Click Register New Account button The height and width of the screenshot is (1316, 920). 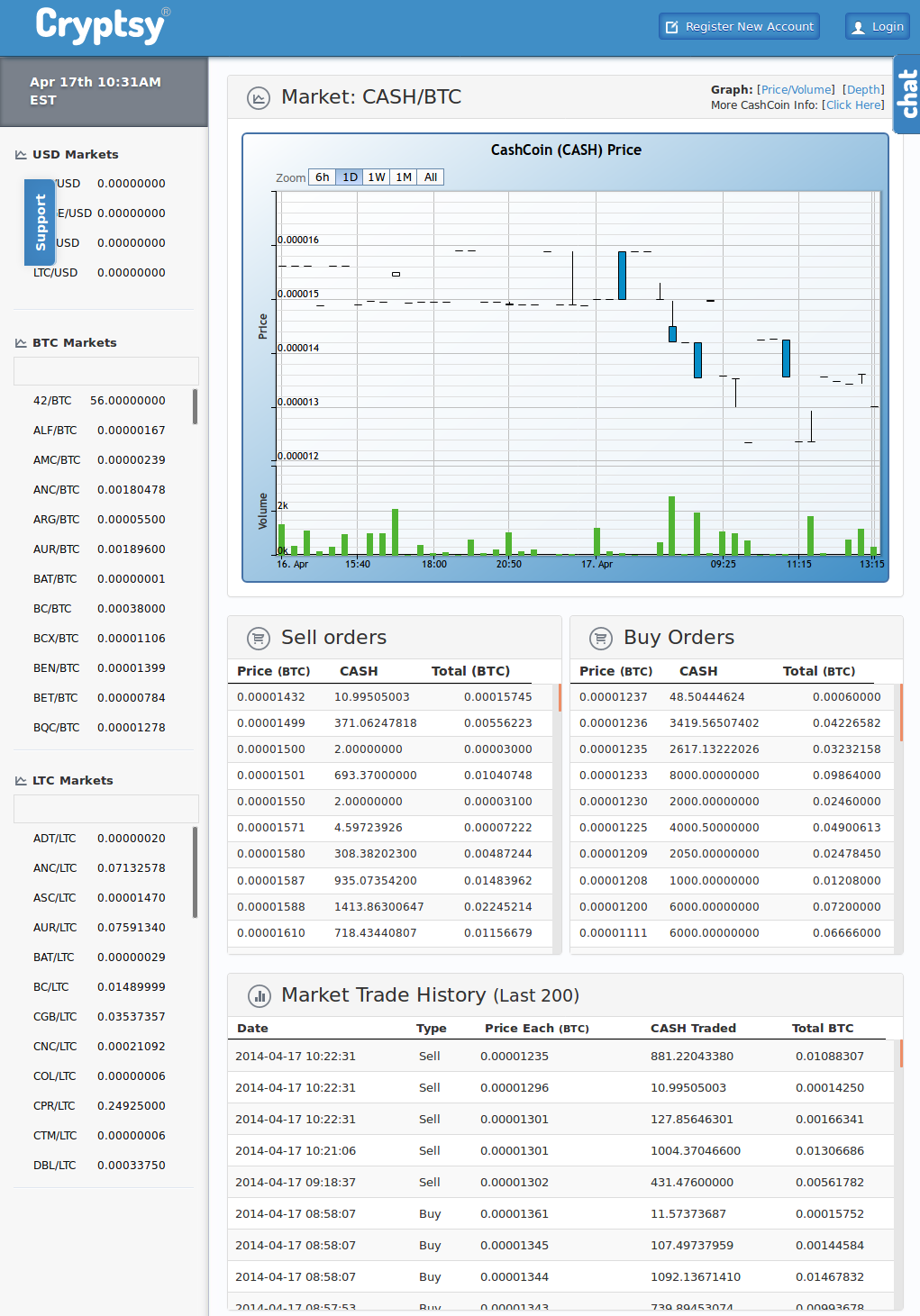(739, 26)
